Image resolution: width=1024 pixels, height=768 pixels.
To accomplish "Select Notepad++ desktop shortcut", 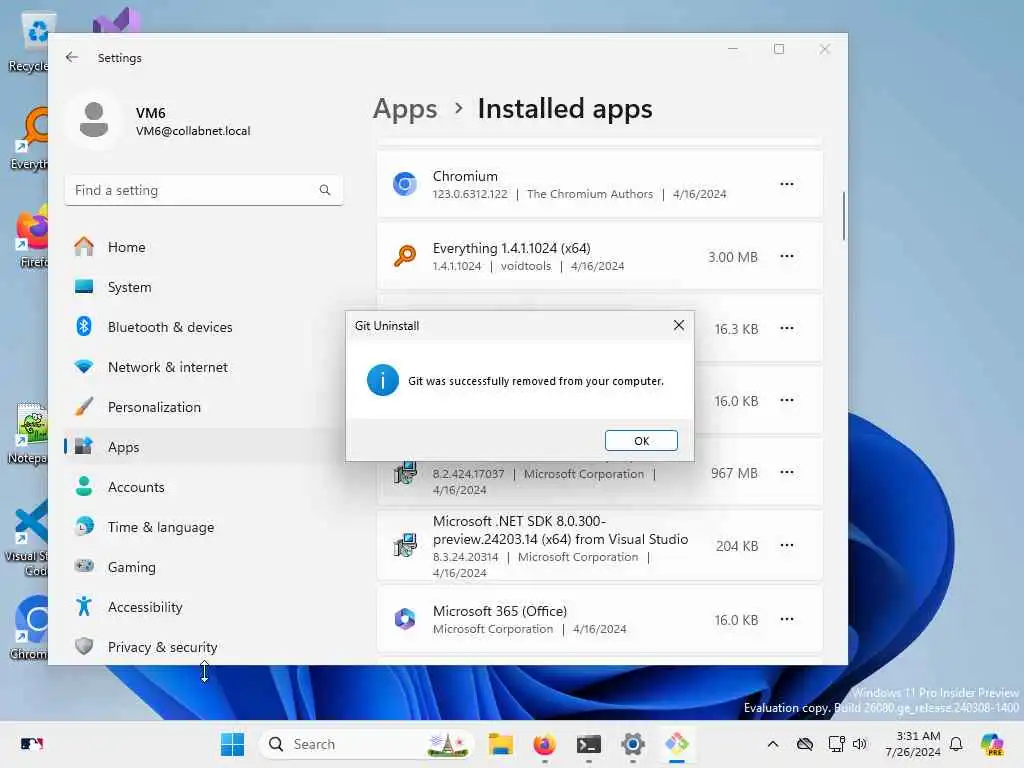I will 27,434.
